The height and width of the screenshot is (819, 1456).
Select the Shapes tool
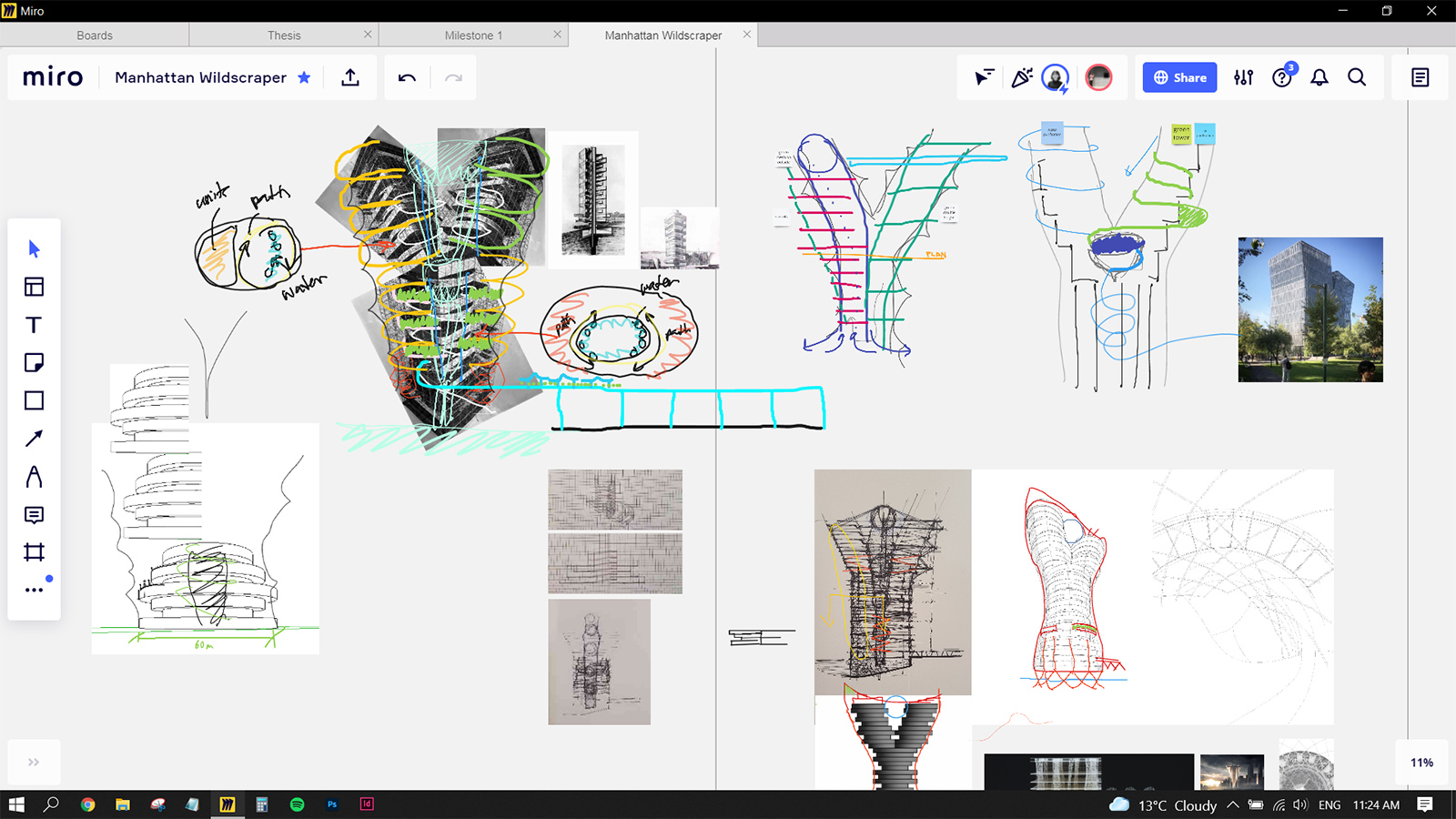pos(34,400)
